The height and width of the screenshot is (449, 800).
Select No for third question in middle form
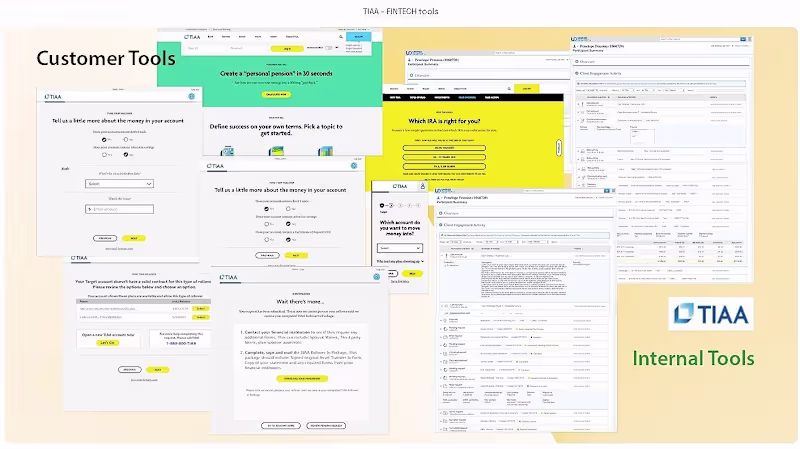coord(288,239)
